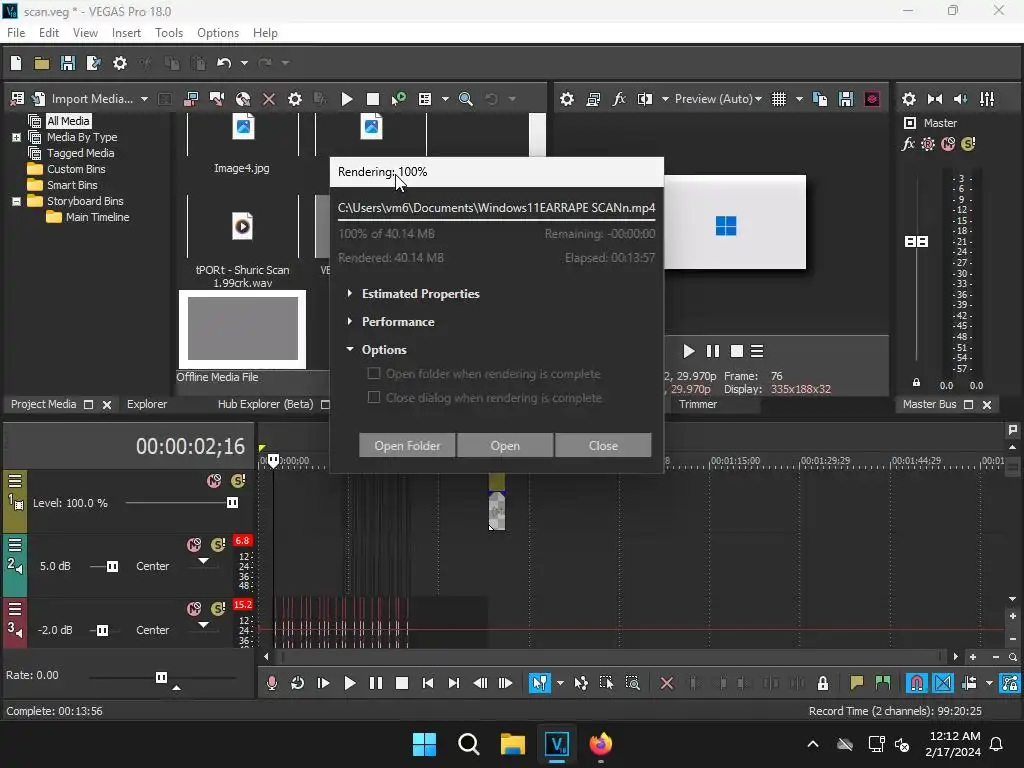Play timeline from transport bar
The height and width of the screenshot is (768, 1024).
[349, 683]
